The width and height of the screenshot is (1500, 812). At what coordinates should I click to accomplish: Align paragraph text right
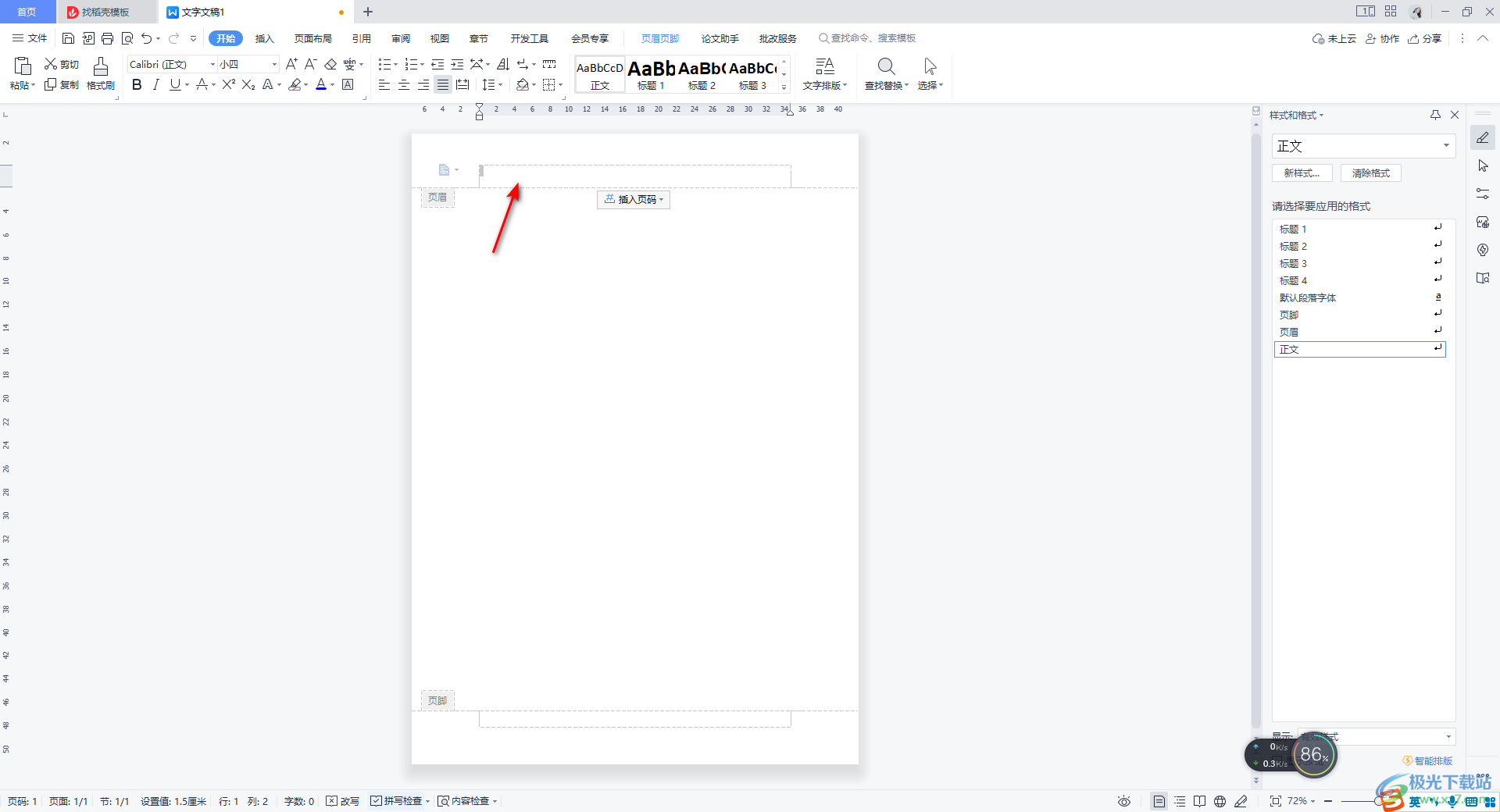coord(423,84)
